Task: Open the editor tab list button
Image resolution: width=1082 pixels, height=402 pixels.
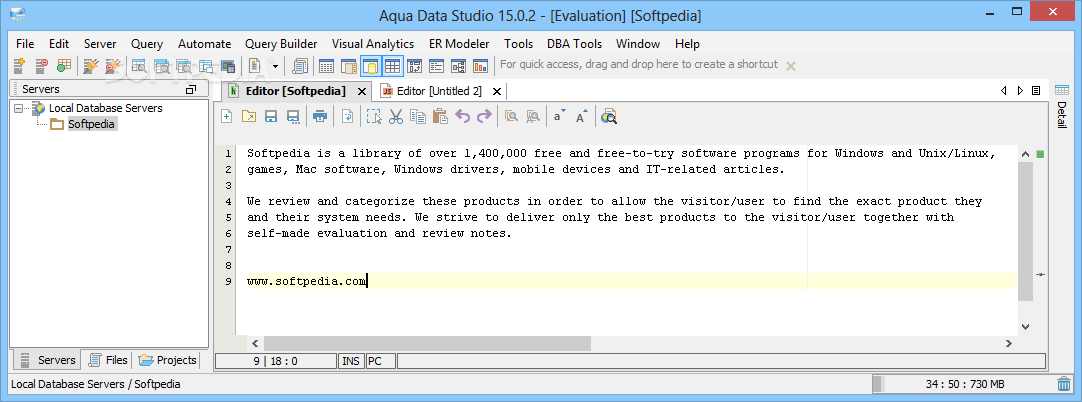Action: (1036, 91)
